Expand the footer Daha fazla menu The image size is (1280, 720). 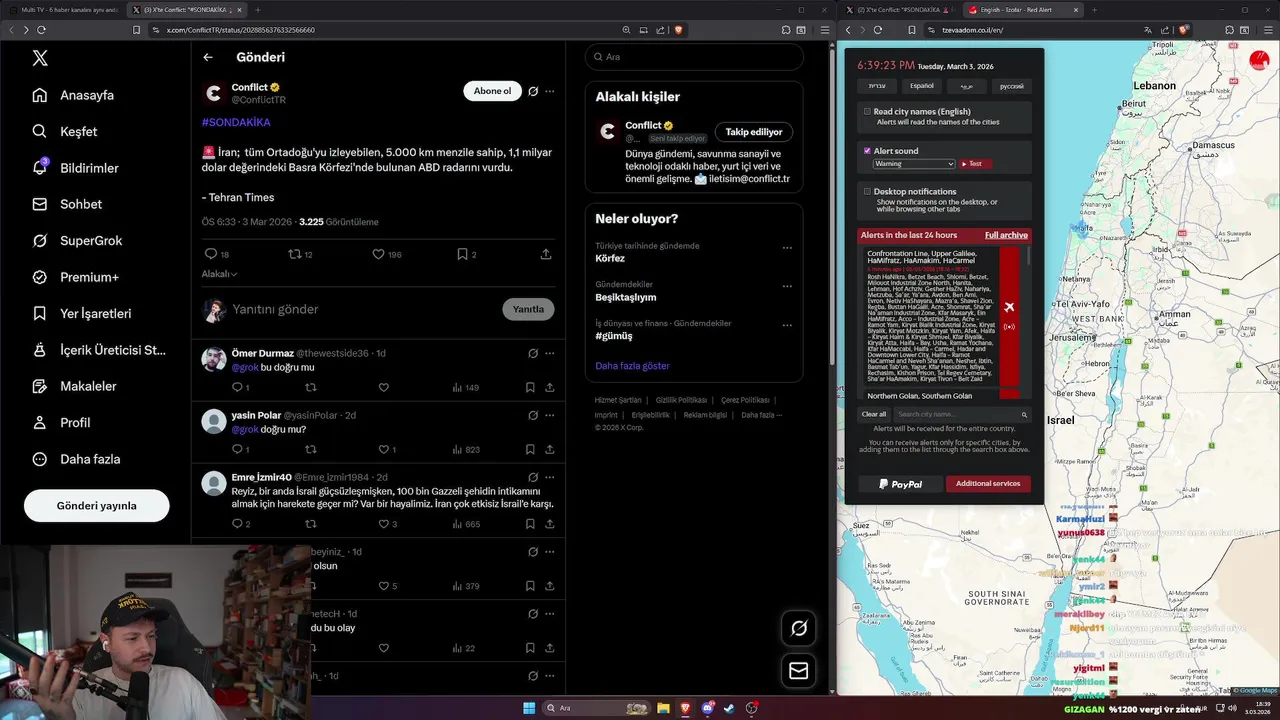(x=761, y=415)
